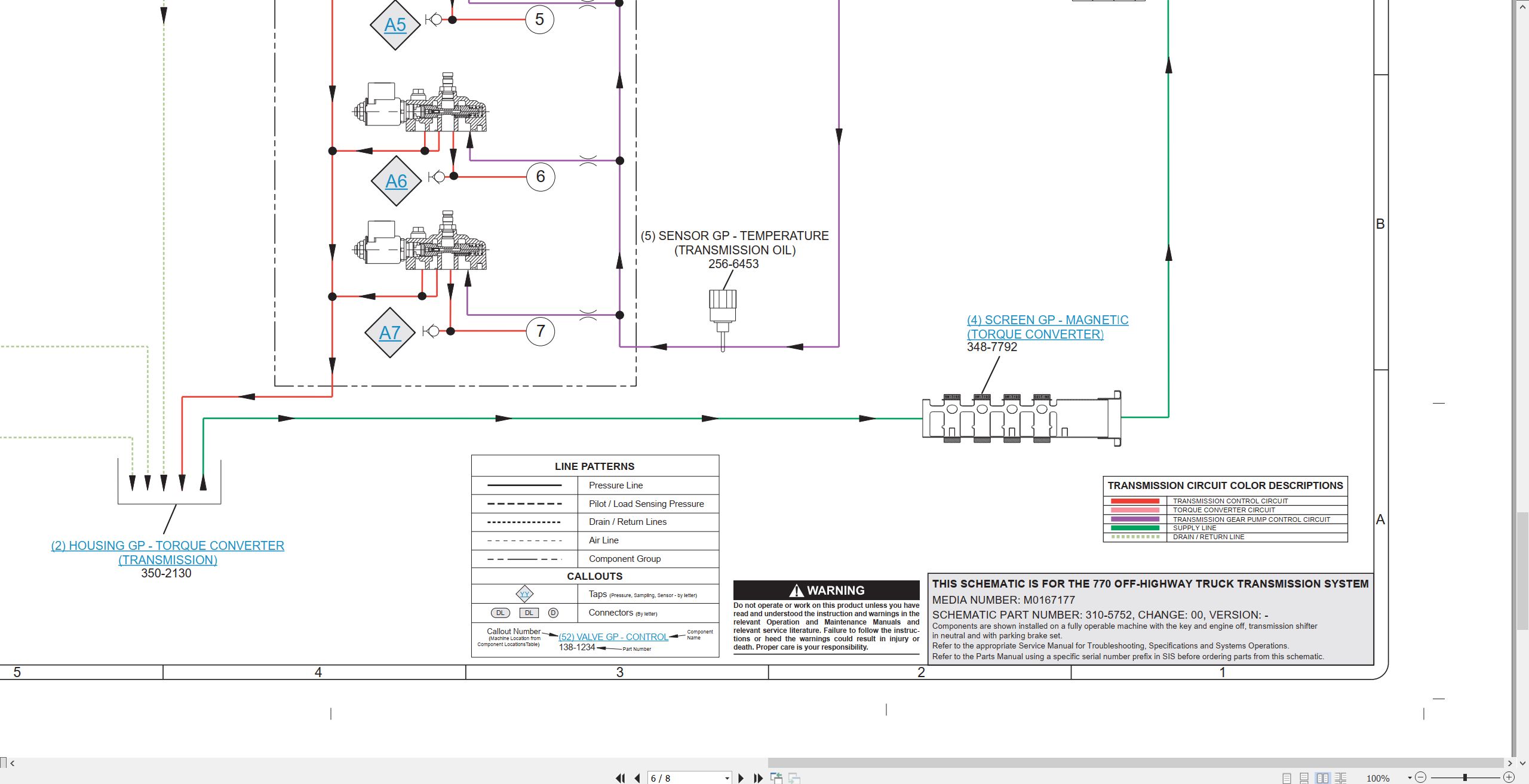The width and height of the screenshot is (1529, 784).
Task: Click the zoom out minus button
Action: coord(1421,777)
